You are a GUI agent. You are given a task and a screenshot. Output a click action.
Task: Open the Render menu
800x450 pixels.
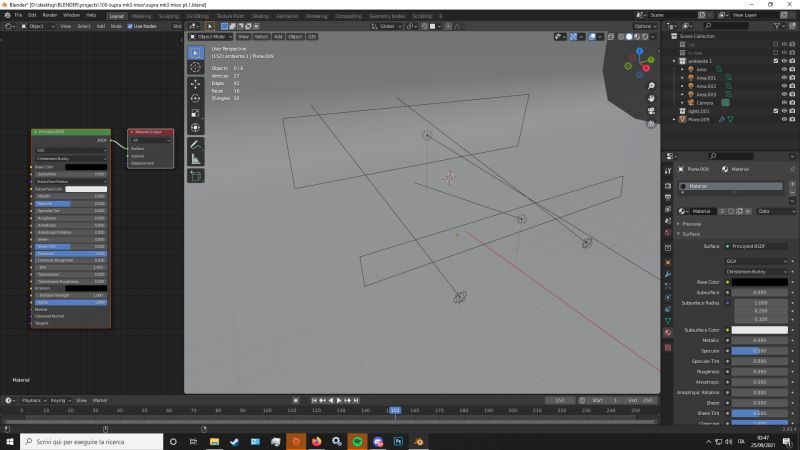(49, 15)
